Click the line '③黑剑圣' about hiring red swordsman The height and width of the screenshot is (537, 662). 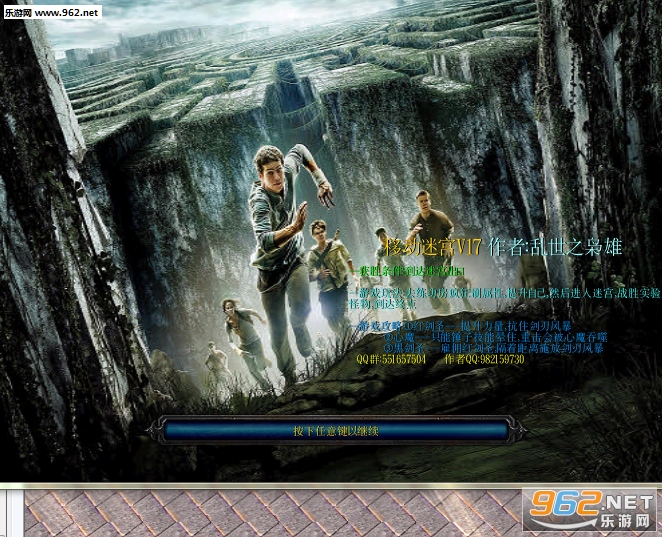click(x=494, y=348)
